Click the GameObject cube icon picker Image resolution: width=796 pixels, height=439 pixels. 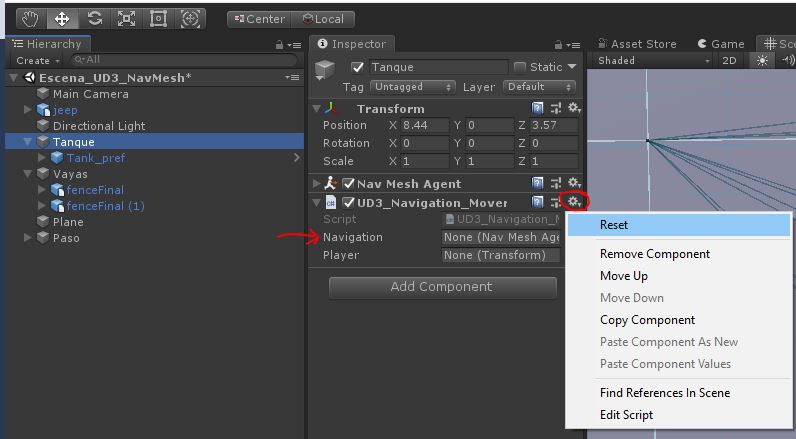[325, 71]
